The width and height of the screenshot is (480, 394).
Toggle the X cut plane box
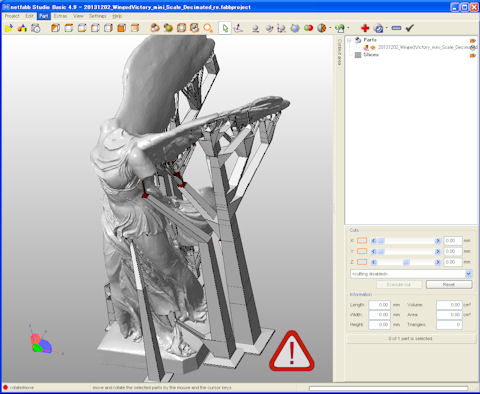click(362, 241)
